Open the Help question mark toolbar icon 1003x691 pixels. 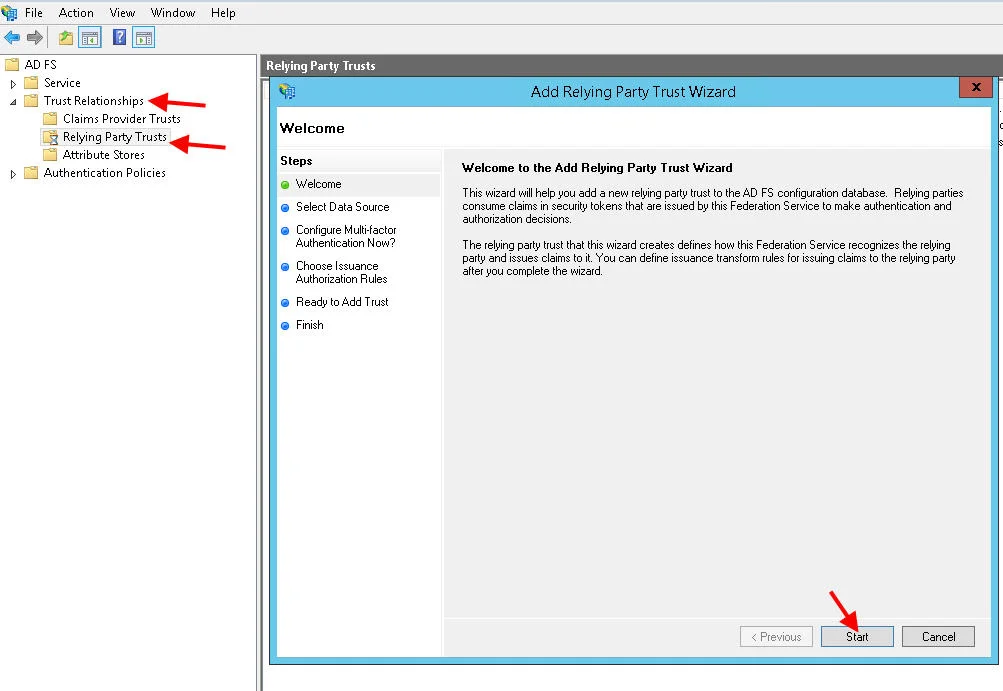coord(119,38)
